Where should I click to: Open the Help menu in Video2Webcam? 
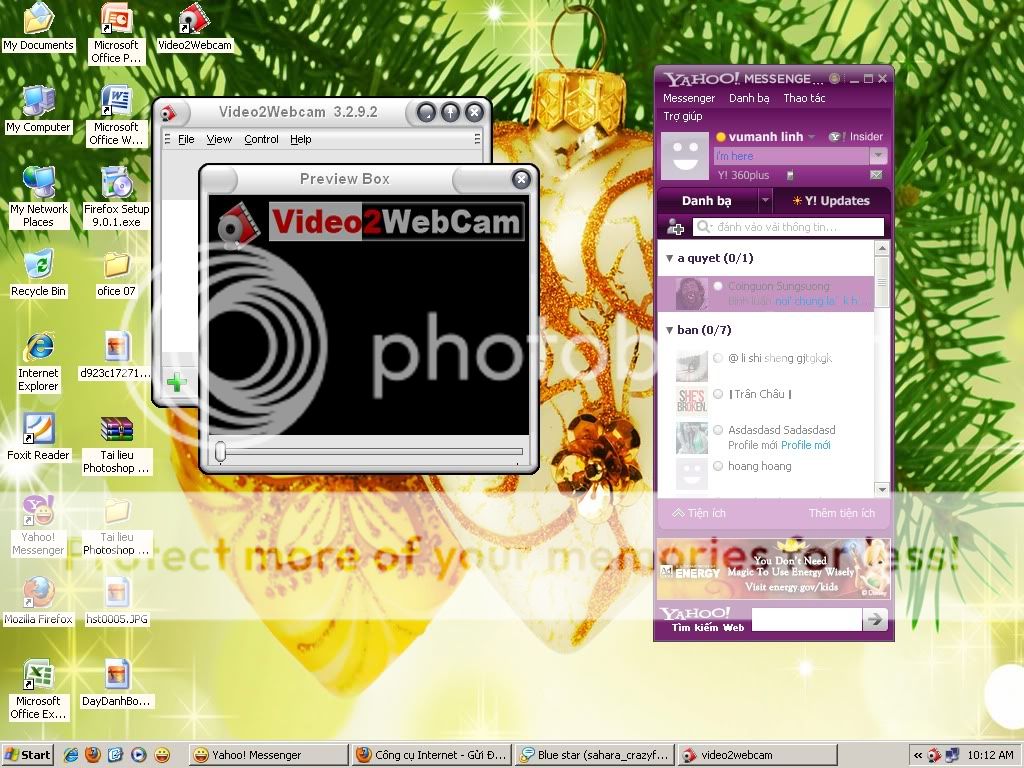[300, 139]
